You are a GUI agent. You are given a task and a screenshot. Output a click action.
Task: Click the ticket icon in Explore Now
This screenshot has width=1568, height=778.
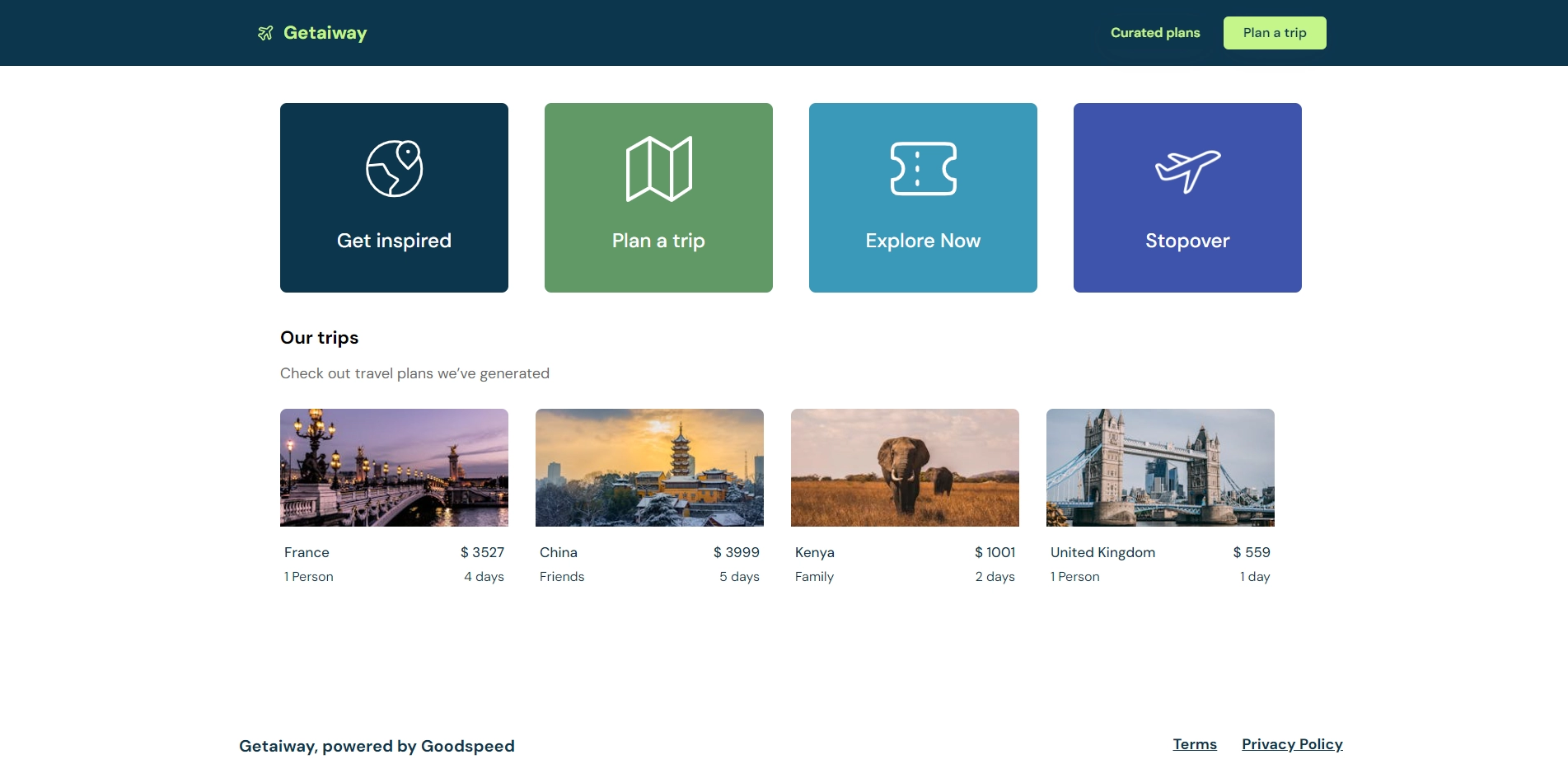tap(923, 168)
